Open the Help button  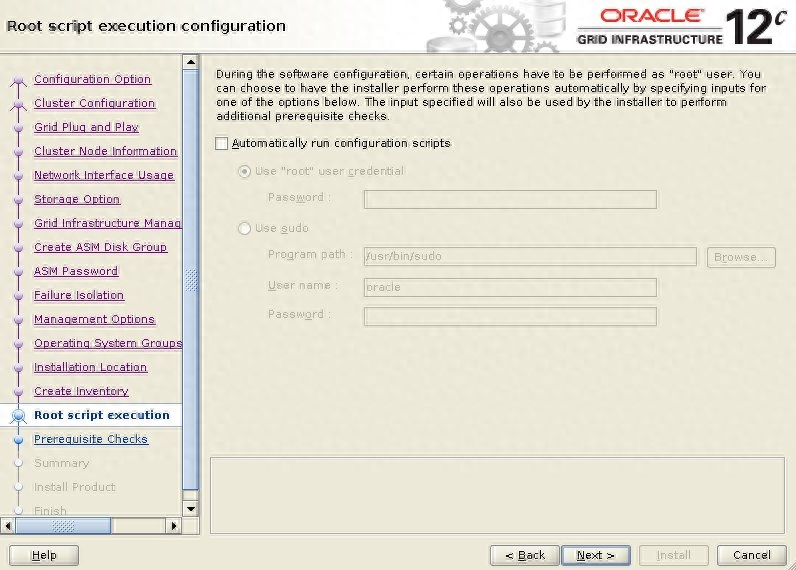pyautogui.click(x=44, y=555)
